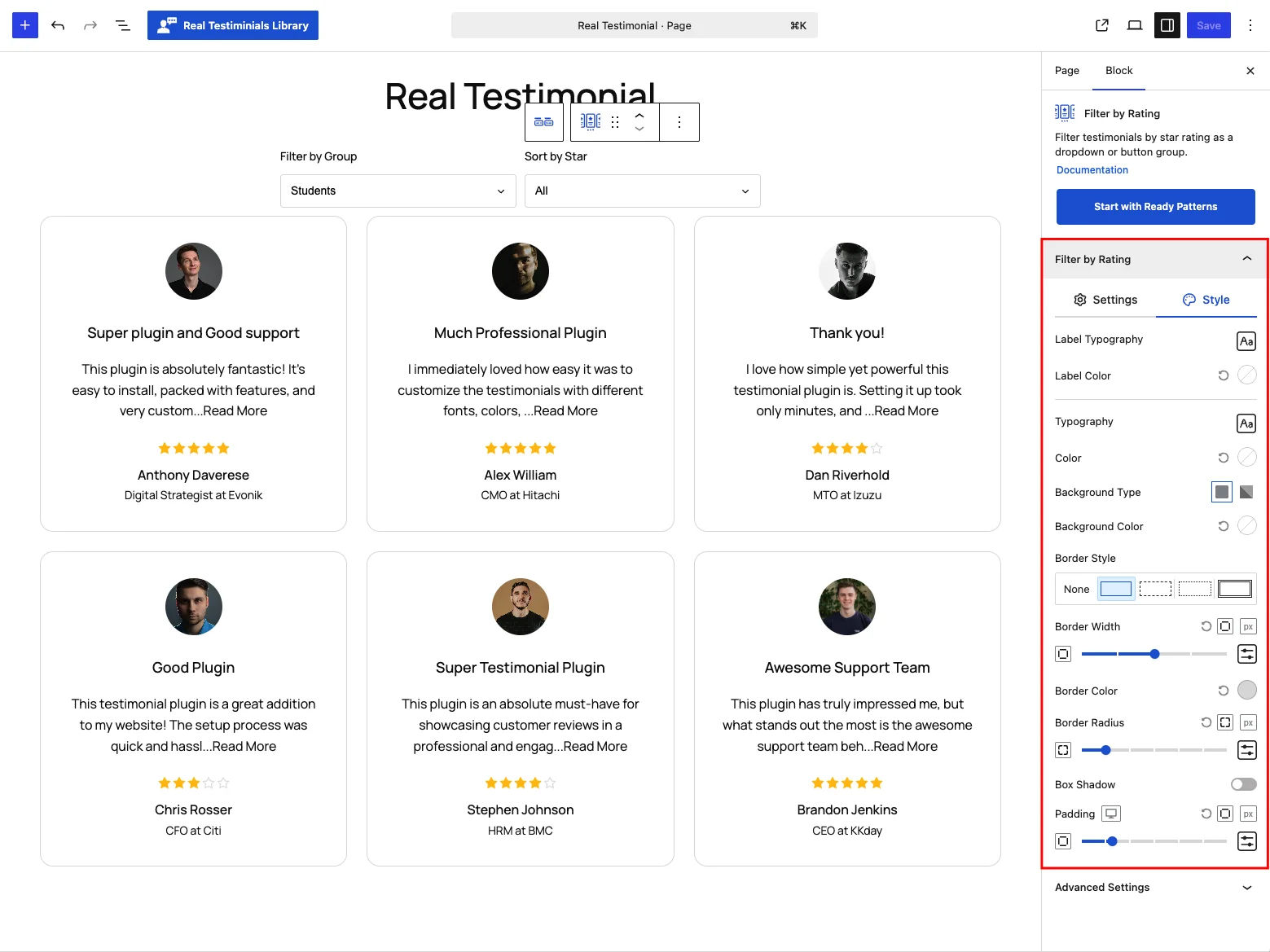The height and width of the screenshot is (952, 1270).
Task: Open Padding custom sides settings
Action: [x=1247, y=841]
